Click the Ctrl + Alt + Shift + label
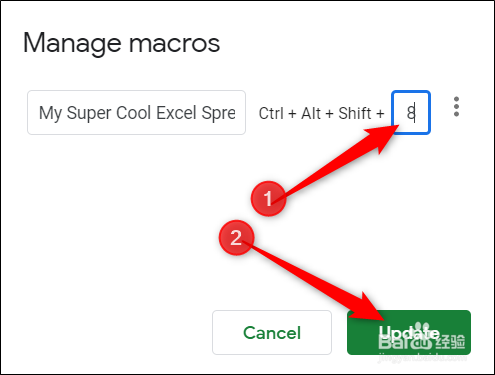 pos(321,113)
